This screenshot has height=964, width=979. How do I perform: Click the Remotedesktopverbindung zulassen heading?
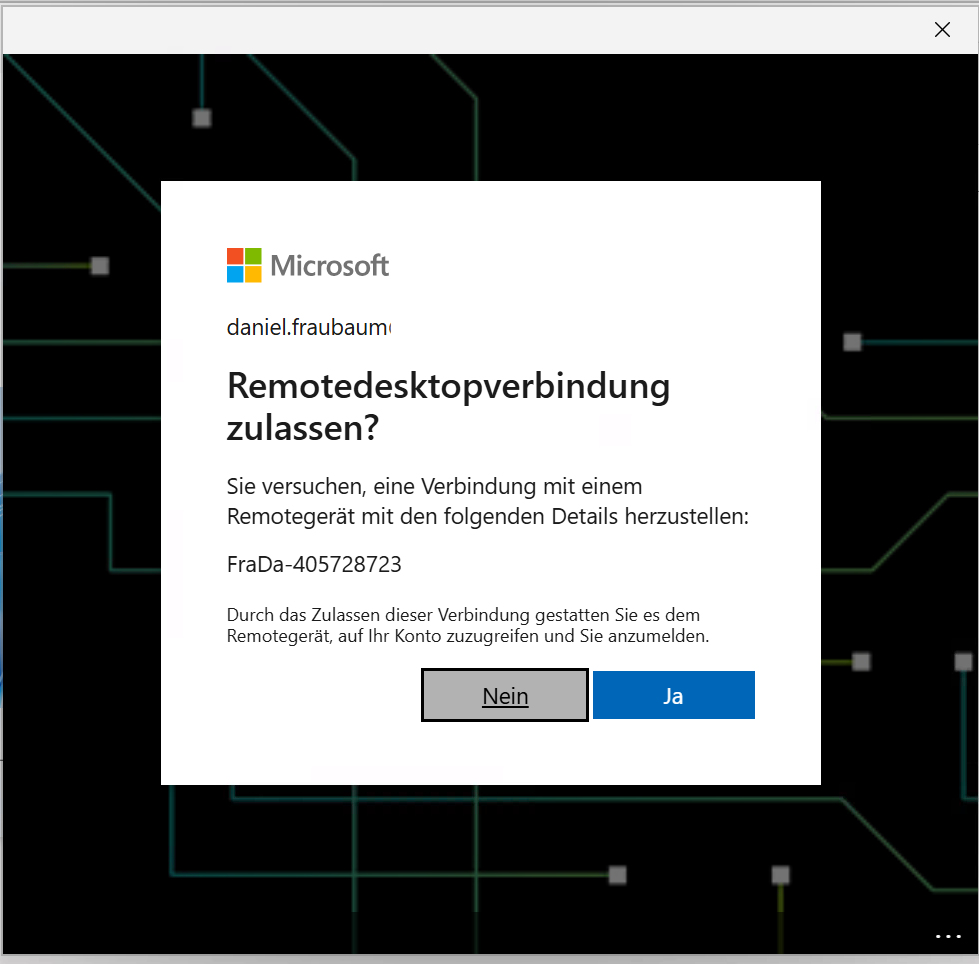pos(448,406)
